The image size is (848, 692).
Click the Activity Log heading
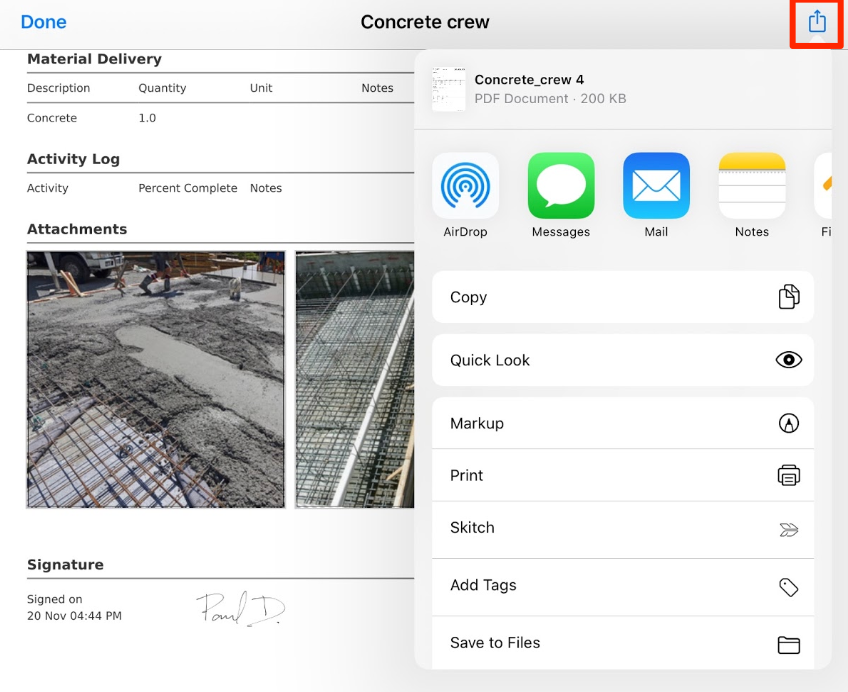coord(73,159)
